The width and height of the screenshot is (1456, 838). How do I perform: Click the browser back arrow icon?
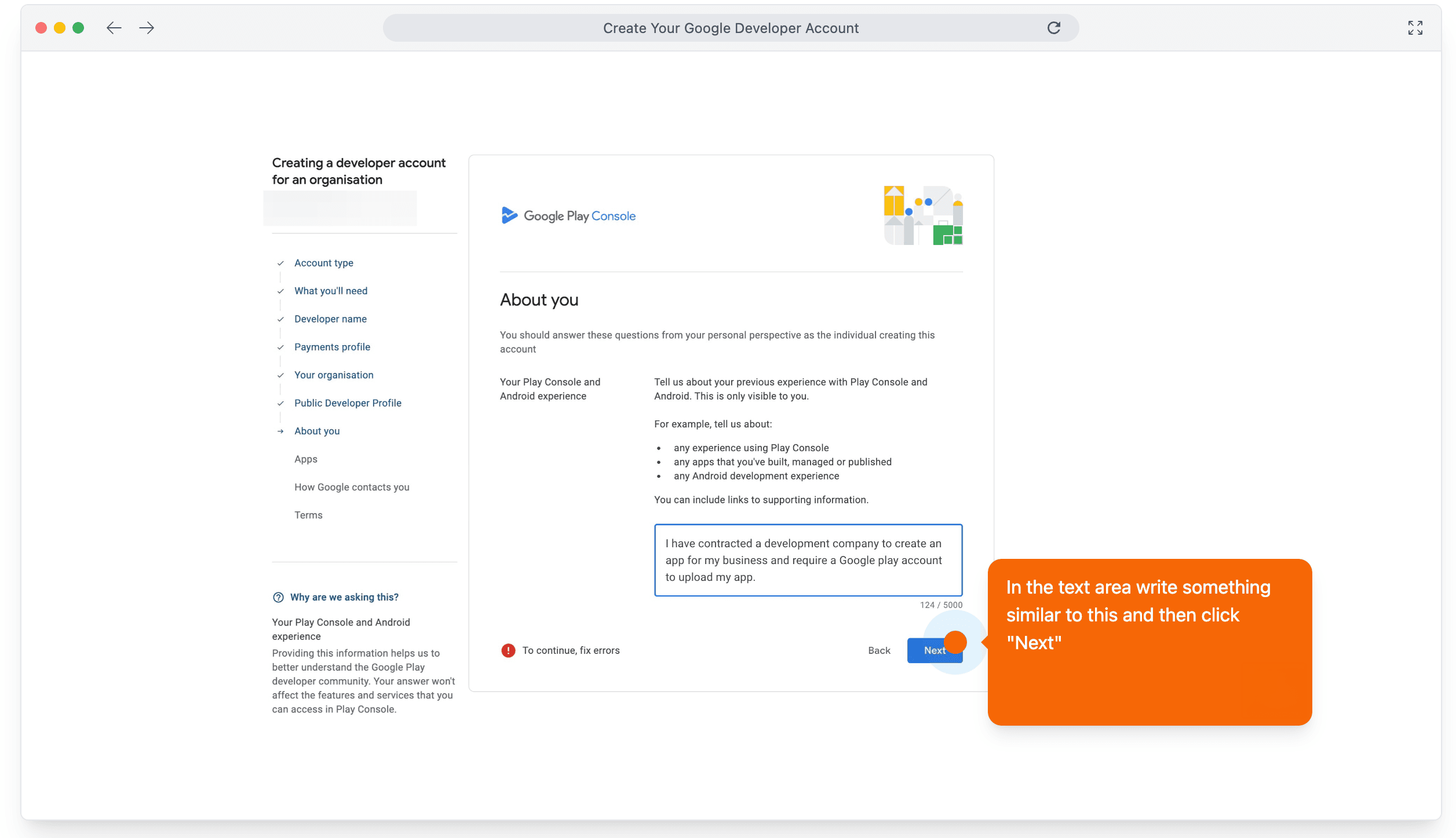[x=114, y=28]
